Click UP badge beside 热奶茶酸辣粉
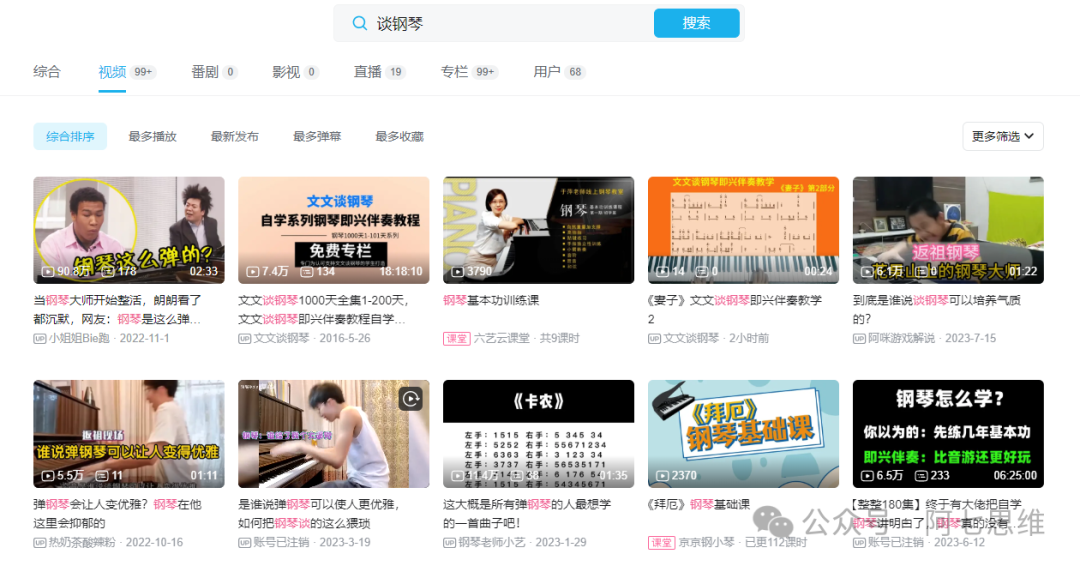The height and width of the screenshot is (566, 1080). [x=40, y=542]
